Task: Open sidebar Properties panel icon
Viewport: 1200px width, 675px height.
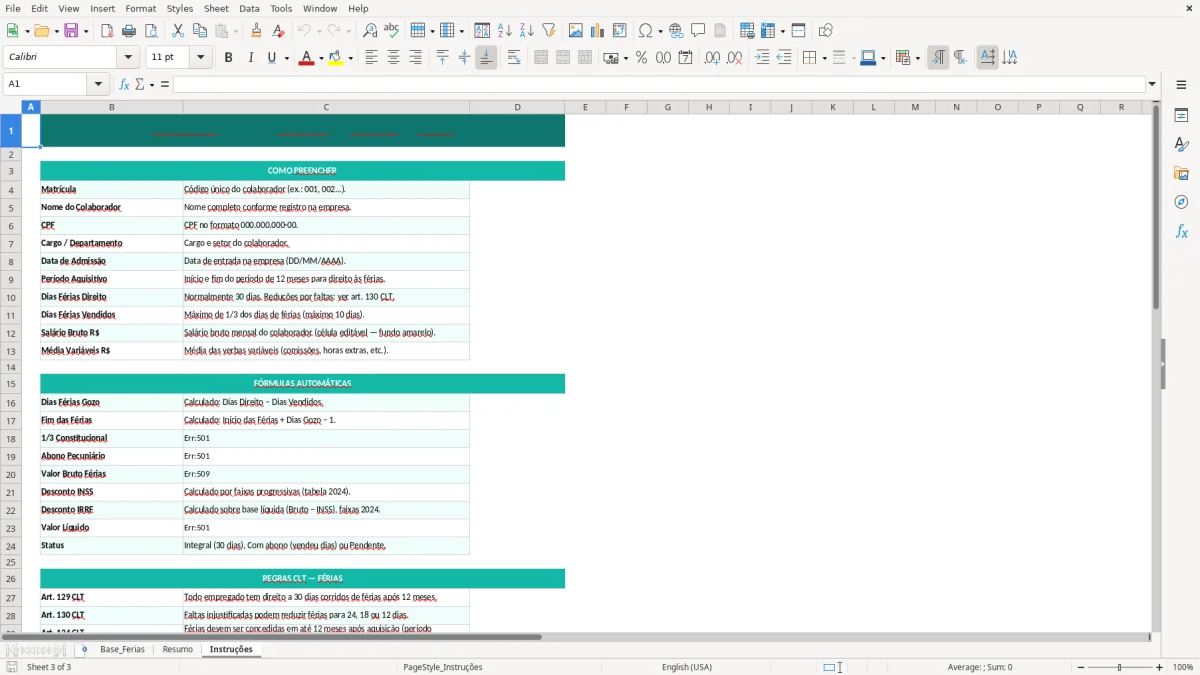Action: (1181, 116)
